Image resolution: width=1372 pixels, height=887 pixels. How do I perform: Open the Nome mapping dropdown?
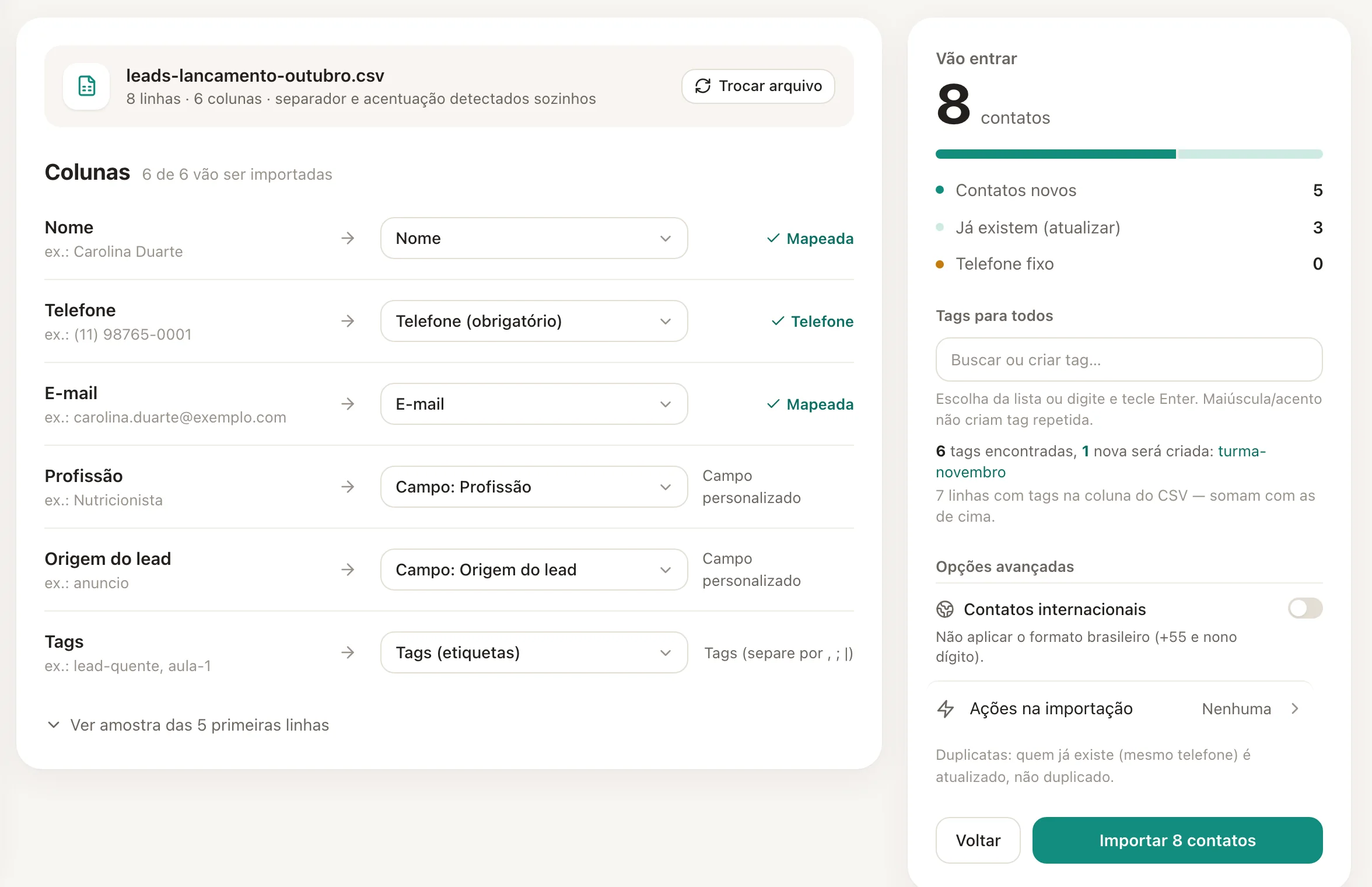(534, 238)
